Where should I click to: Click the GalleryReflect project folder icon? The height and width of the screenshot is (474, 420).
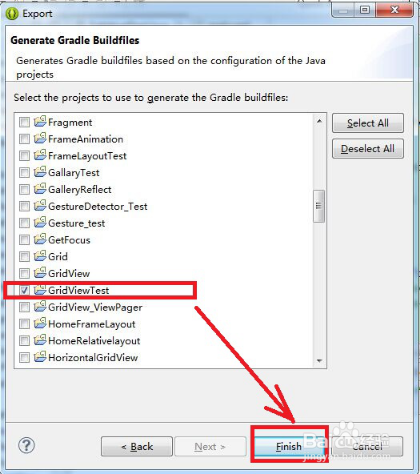(x=40, y=189)
